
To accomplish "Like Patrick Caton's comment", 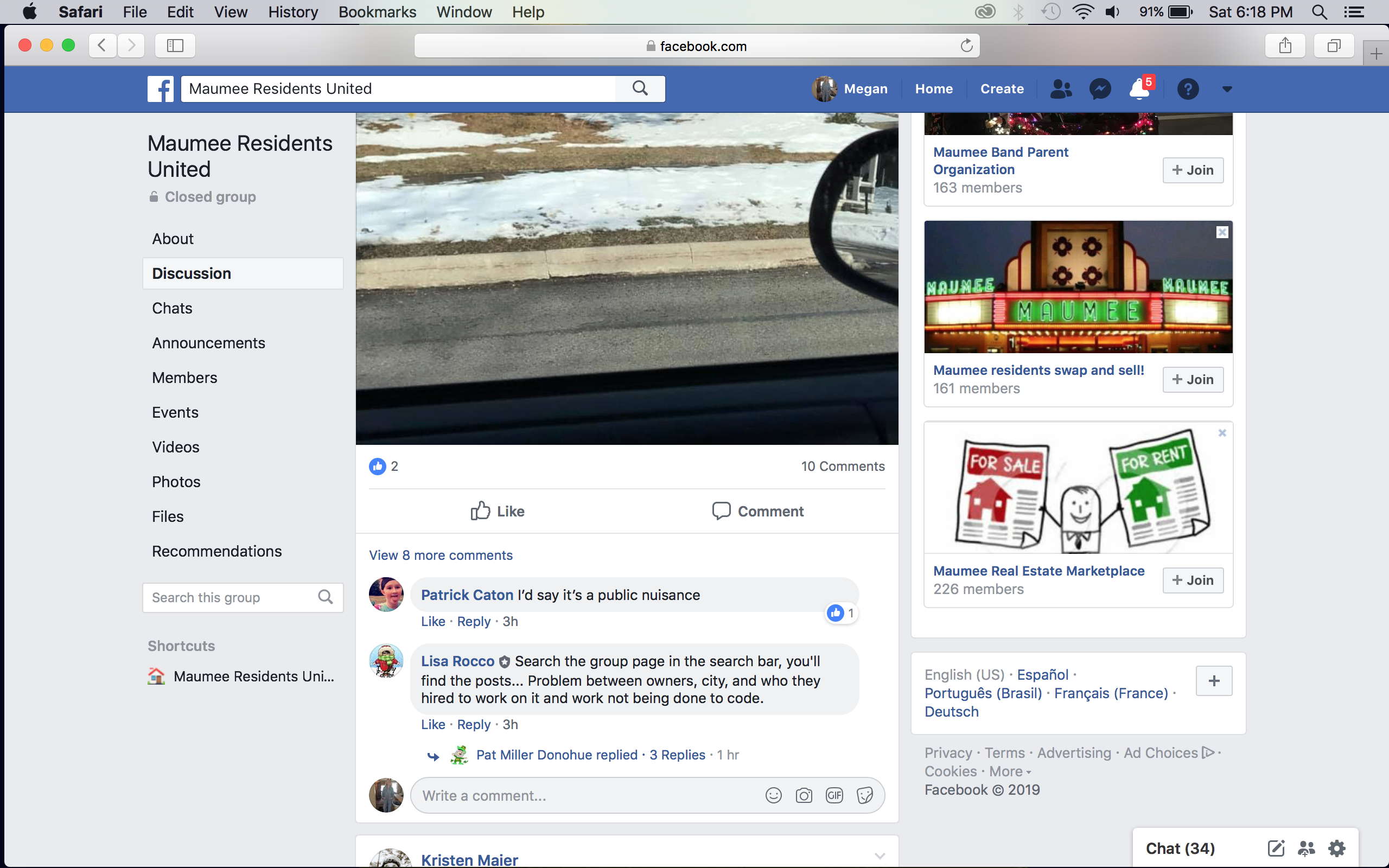I will click(433, 621).
